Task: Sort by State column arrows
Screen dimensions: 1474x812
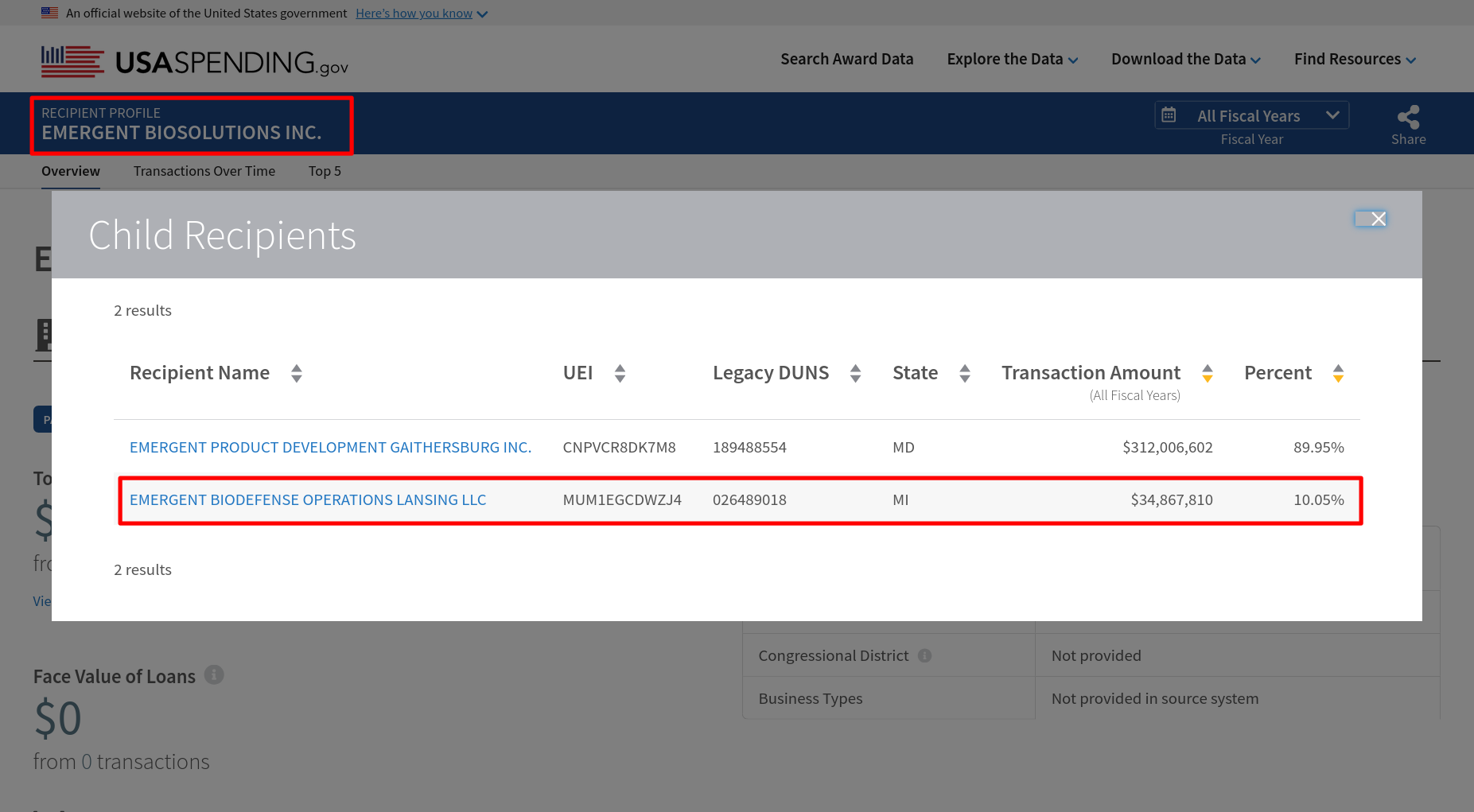Action: [x=965, y=373]
